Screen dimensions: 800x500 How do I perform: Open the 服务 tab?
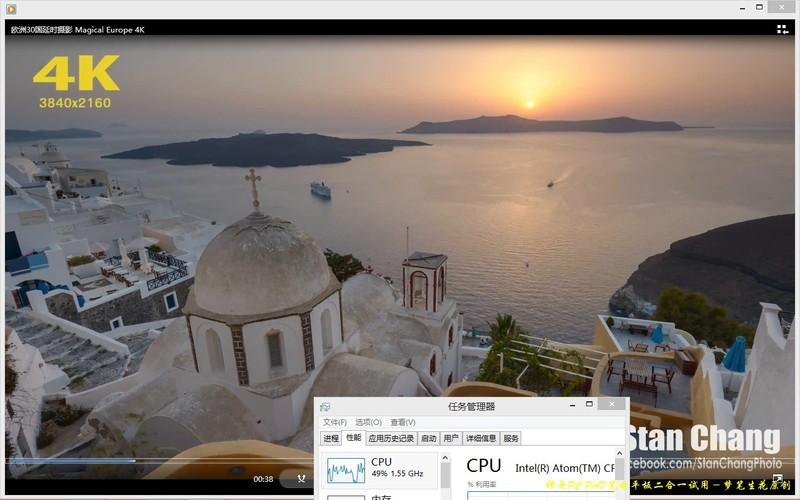click(511, 438)
